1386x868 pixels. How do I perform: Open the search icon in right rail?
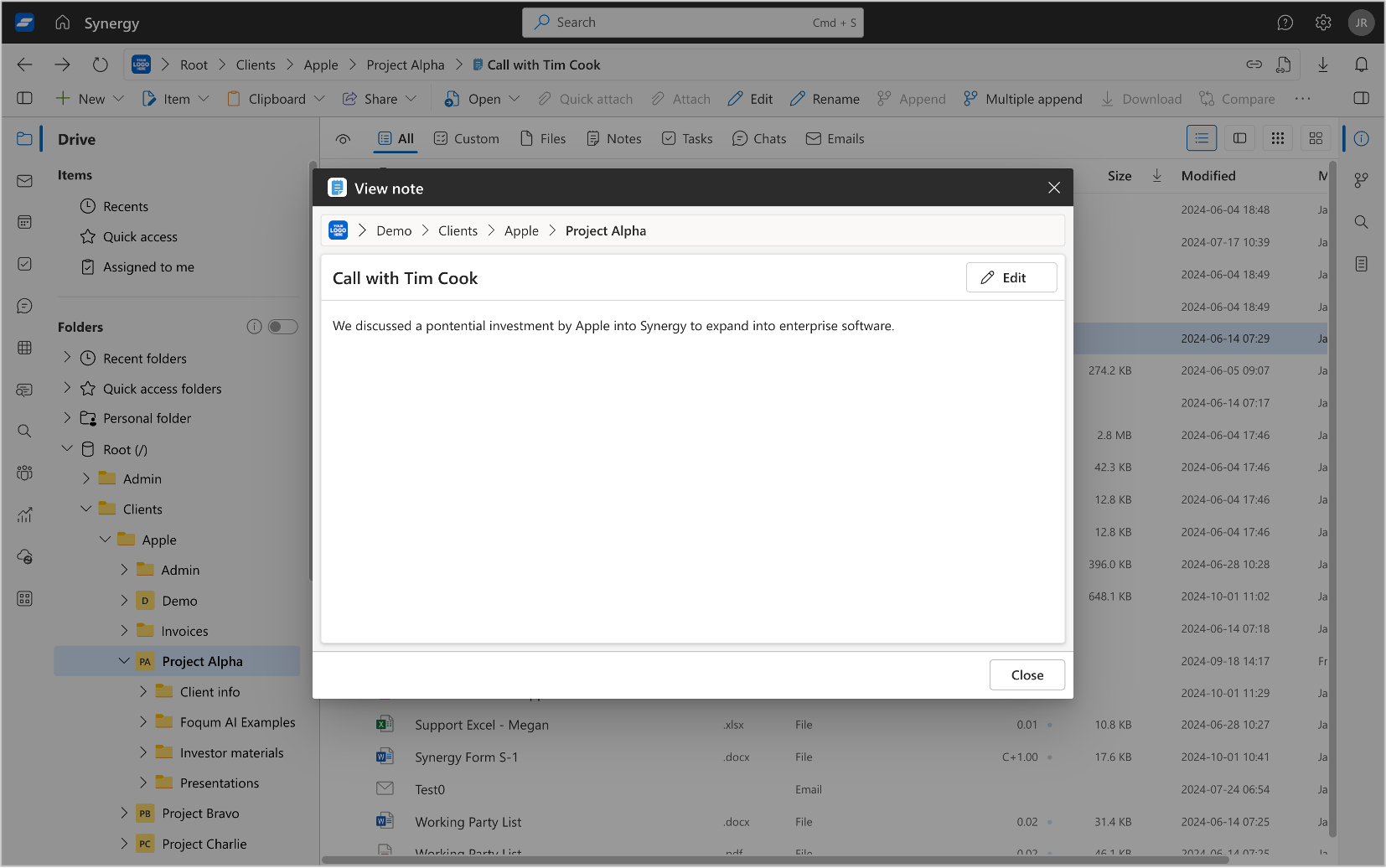point(1361,222)
